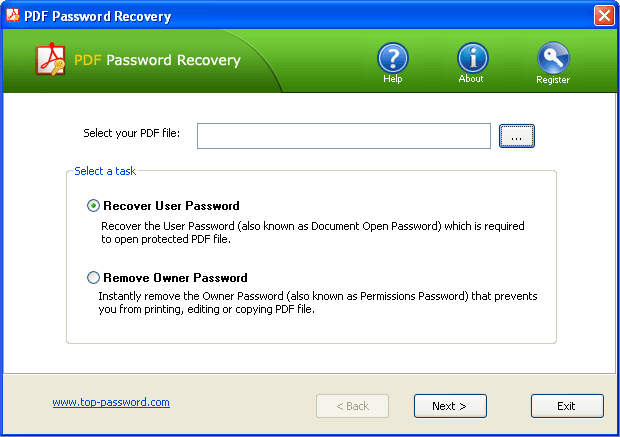Image resolution: width=620 pixels, height=437 pixels.
Task: Open the About info icon
Action: click(472, 57)
